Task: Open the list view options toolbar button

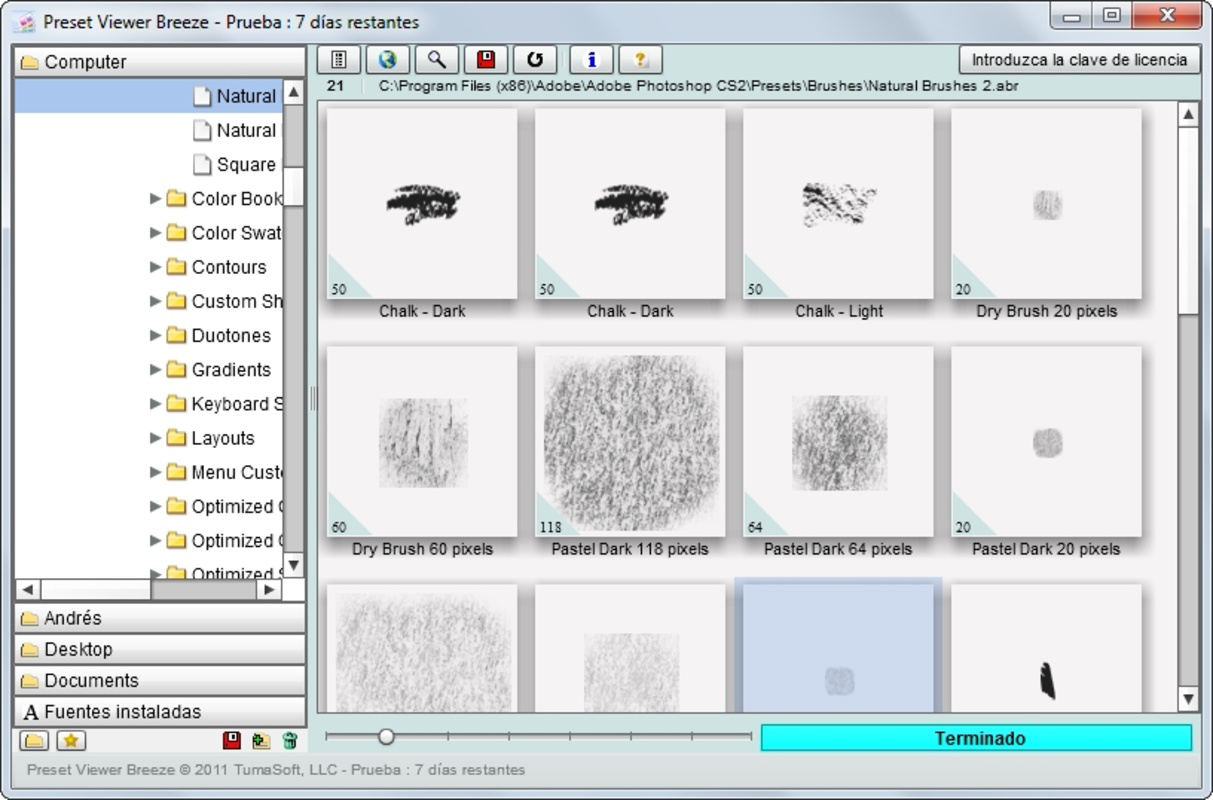Action: [x=339, y=60]
